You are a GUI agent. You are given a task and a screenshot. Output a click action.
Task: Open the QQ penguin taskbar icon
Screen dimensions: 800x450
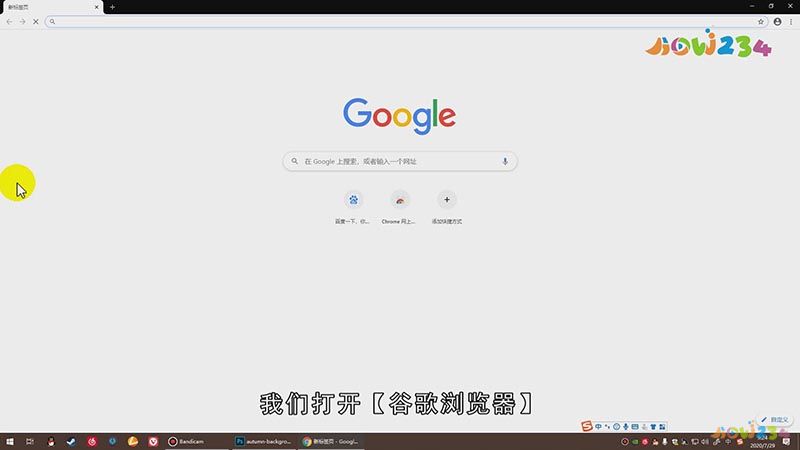51,441
